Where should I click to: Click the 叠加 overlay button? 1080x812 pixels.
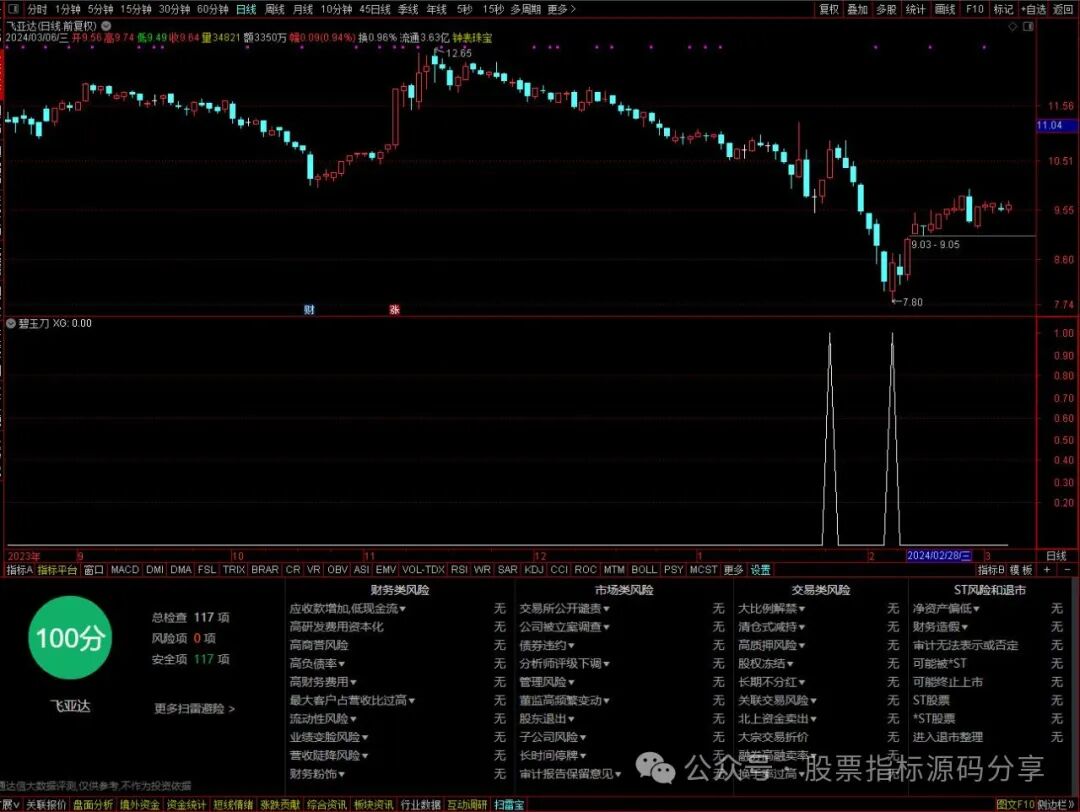858,9
